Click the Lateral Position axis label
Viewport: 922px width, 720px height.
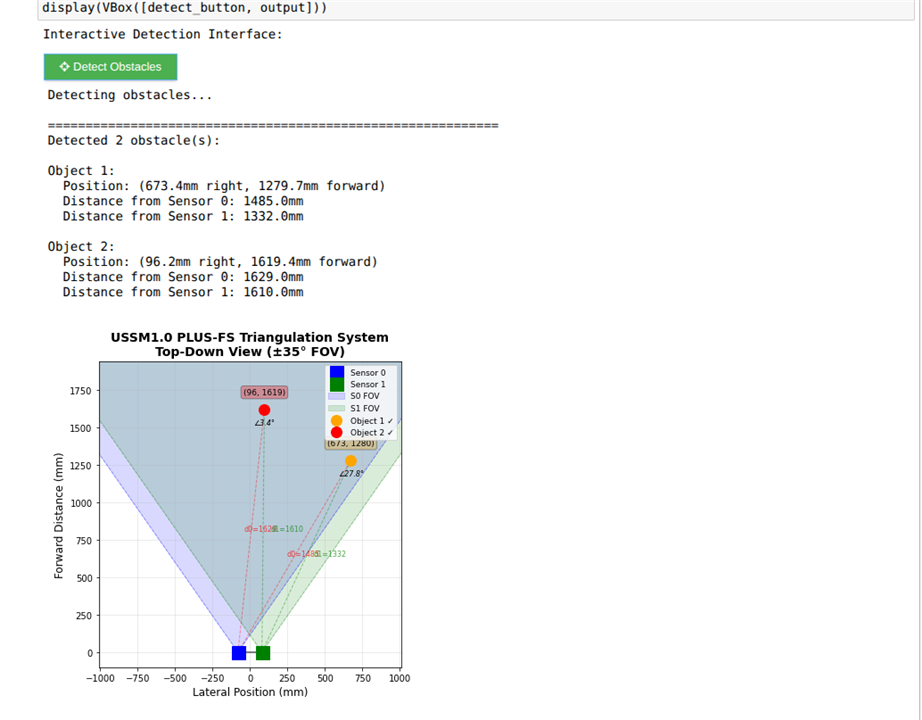[x=250, y=692]
